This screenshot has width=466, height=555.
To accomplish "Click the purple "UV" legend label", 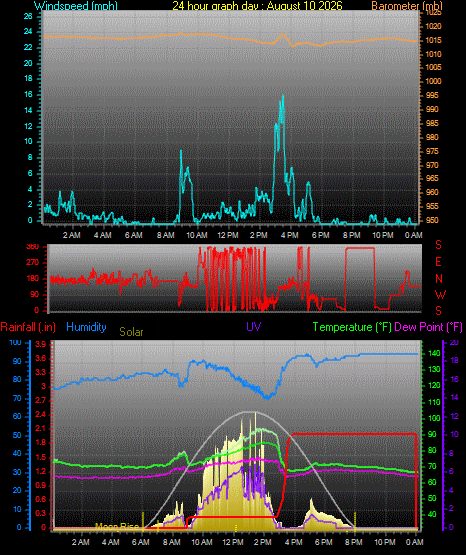I will (x=254, y=327).
